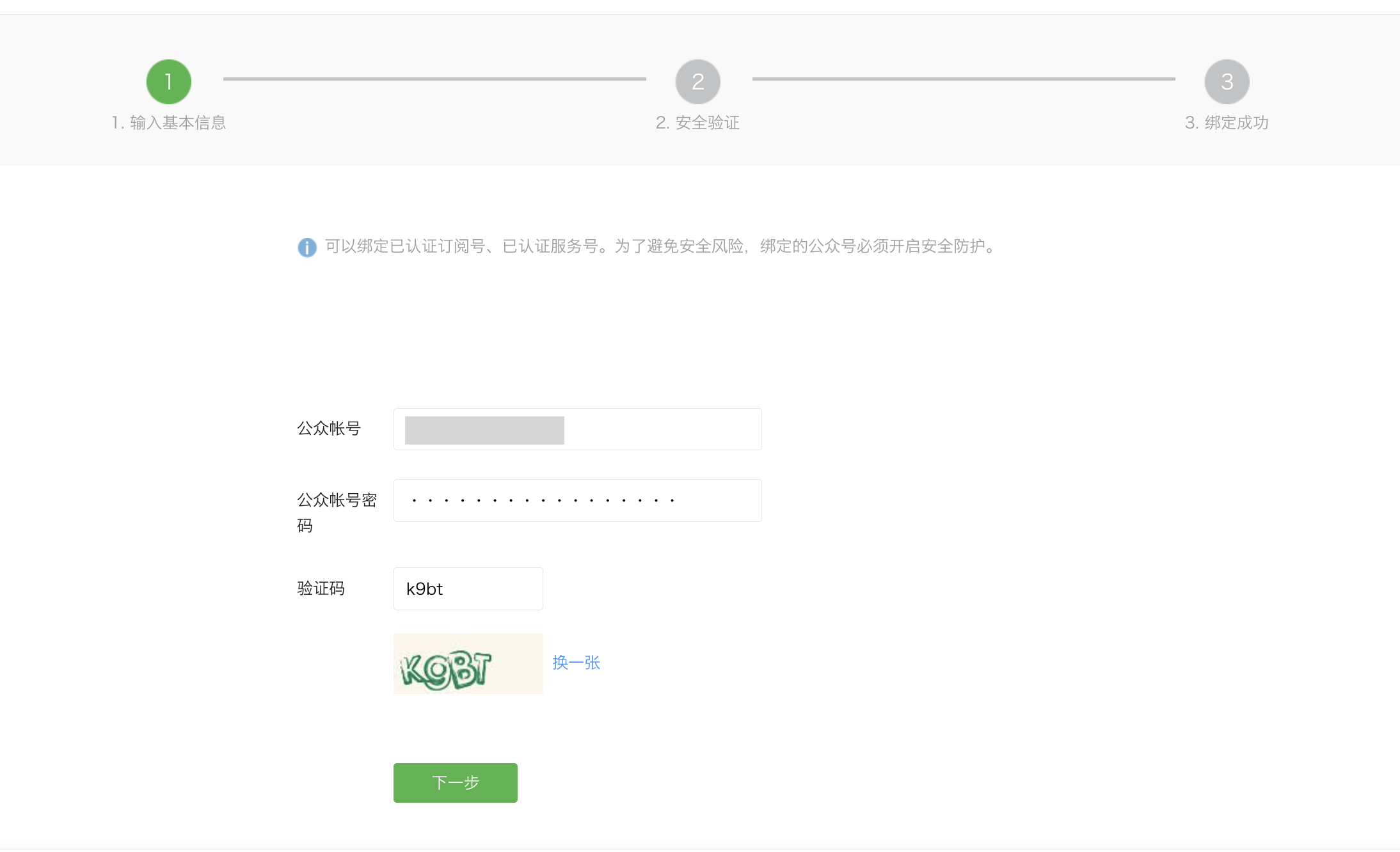Click the 绑定成功 step label
This screenshot has width=1400, height=852.
click(1227, 123)
